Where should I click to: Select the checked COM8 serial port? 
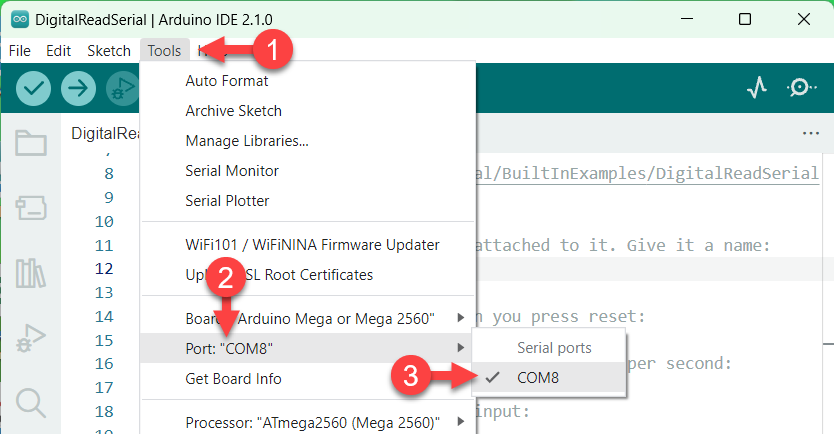tap(548, 378)
